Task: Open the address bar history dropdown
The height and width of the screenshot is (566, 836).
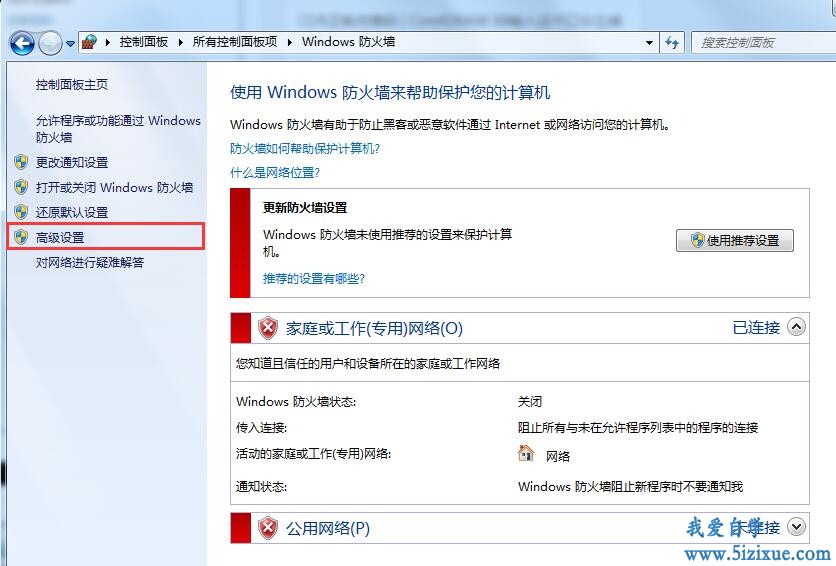Action: (x=649, y=43)
